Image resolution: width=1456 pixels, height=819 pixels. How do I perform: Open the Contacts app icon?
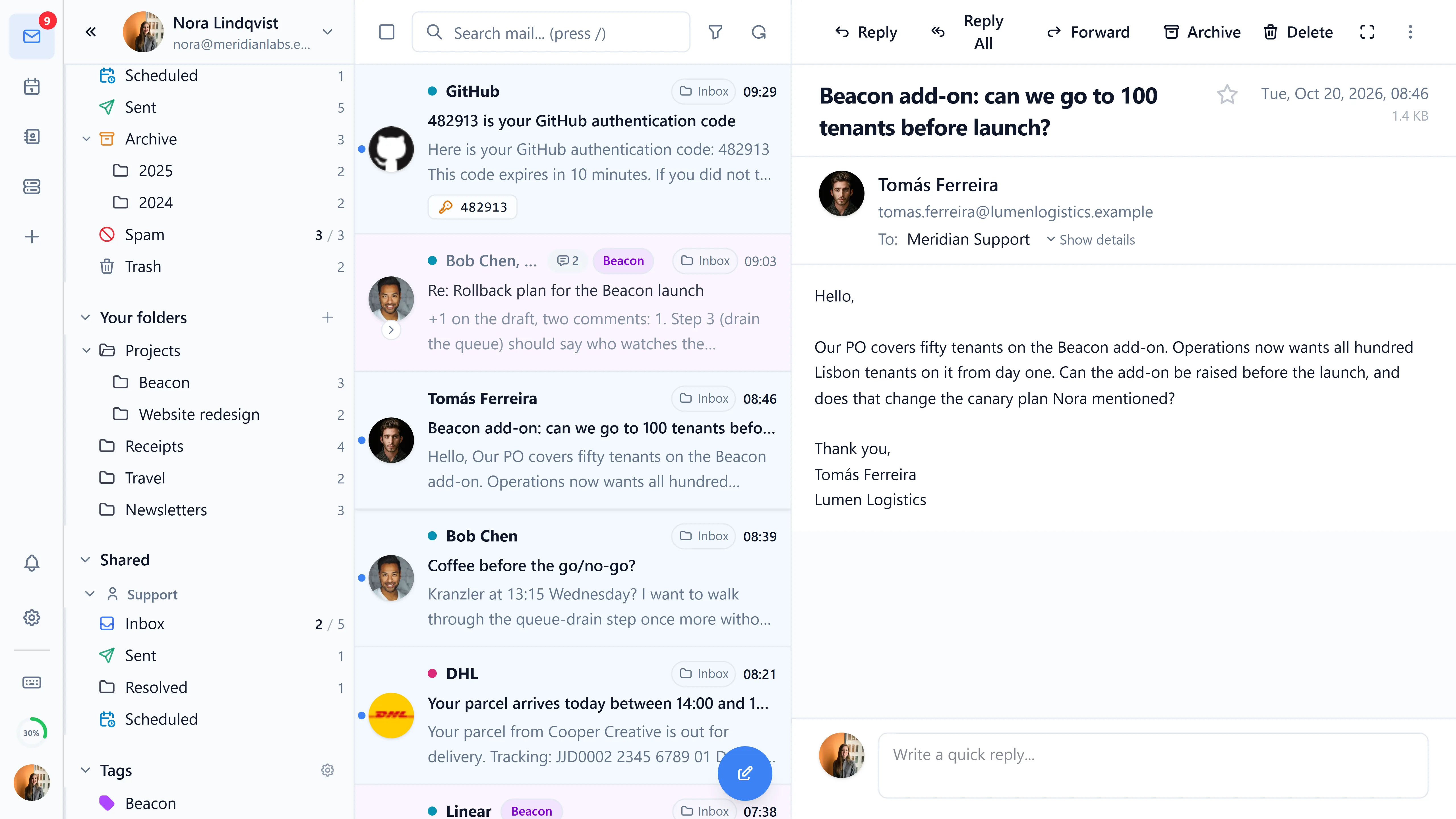pos(32,136)
